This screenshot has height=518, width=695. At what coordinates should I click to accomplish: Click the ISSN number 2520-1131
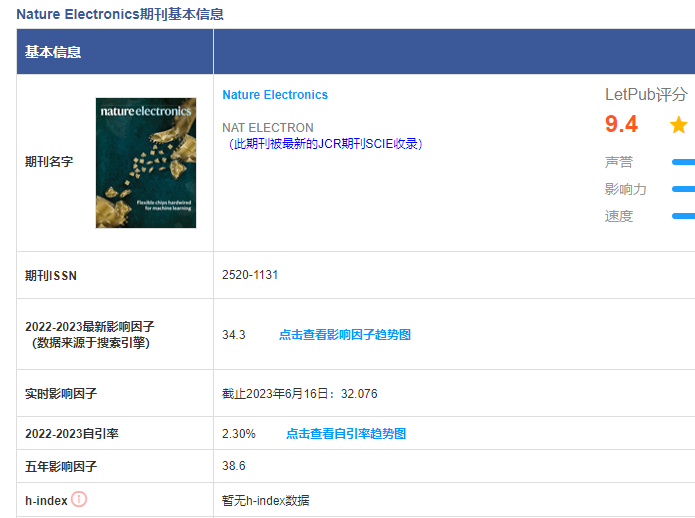tap(250, 275)
